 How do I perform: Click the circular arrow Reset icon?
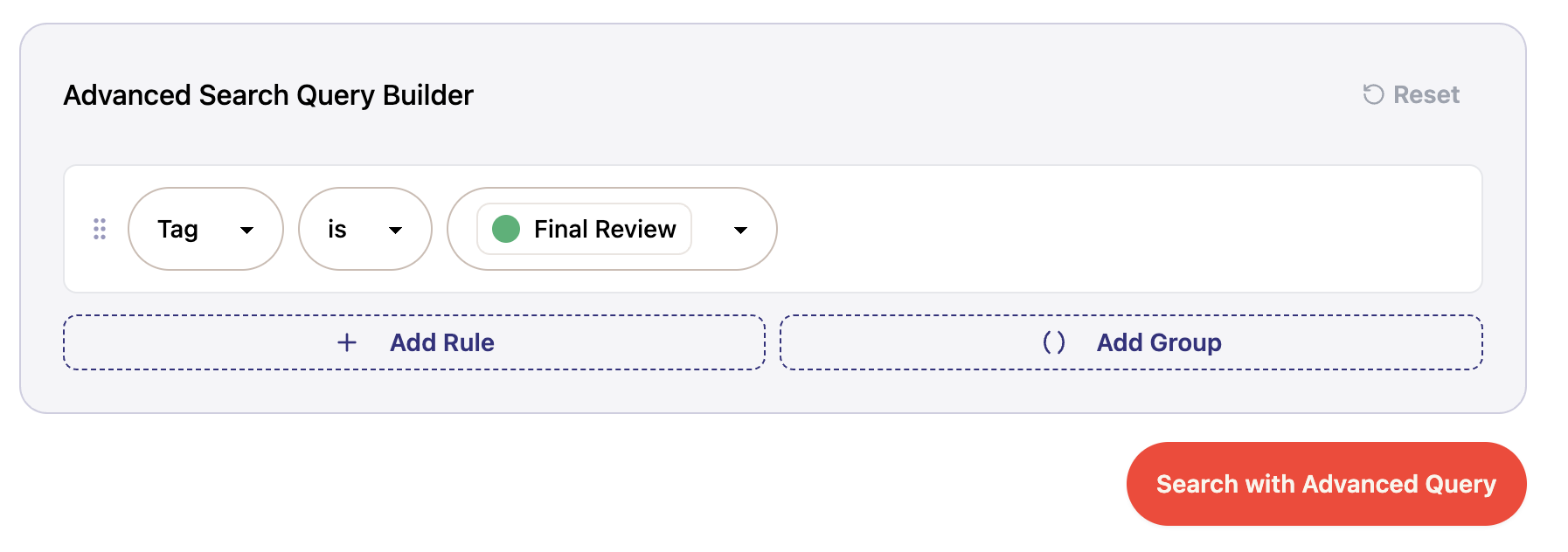(1373, 94)
